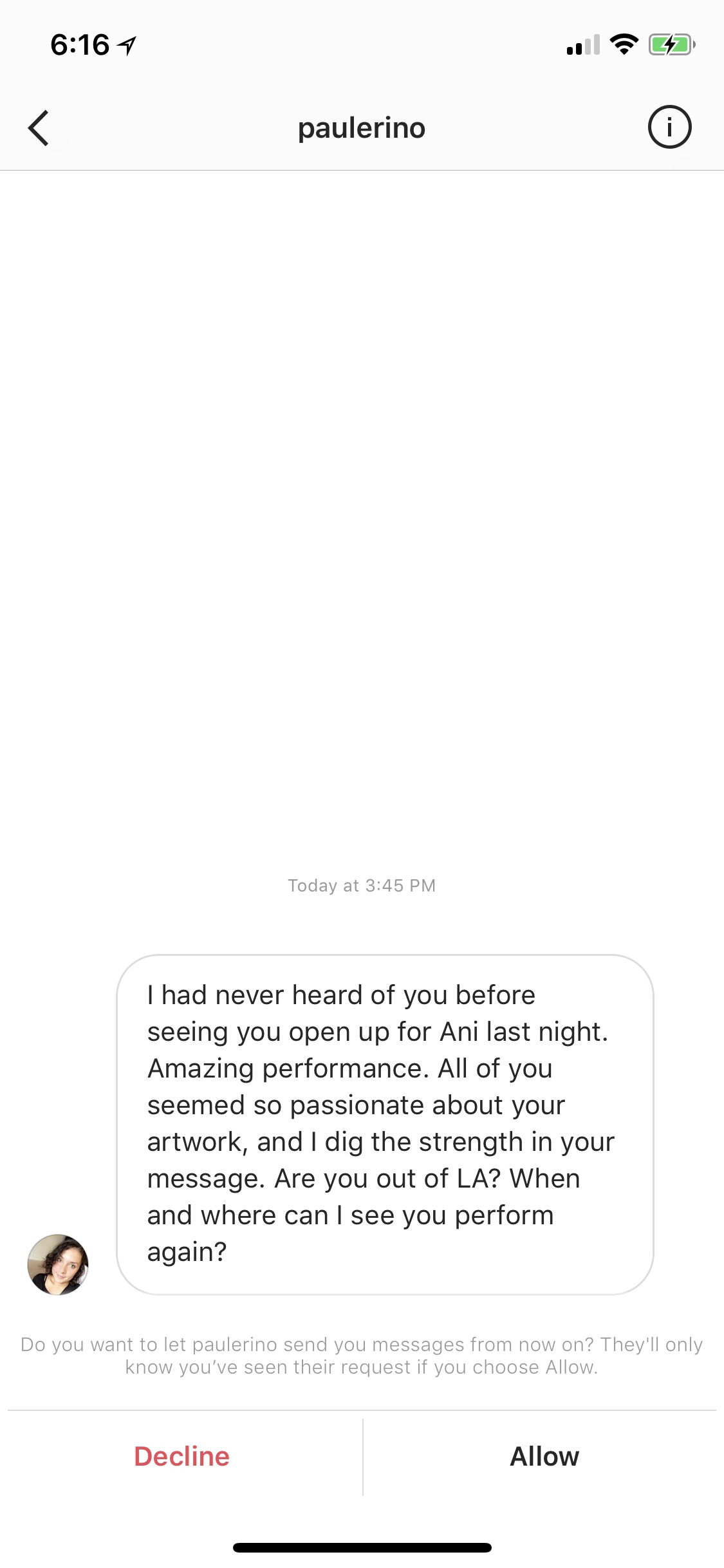Open the conversation info icon
Viewport: 724px width, 1568px height.
click(x=669, y=127)
